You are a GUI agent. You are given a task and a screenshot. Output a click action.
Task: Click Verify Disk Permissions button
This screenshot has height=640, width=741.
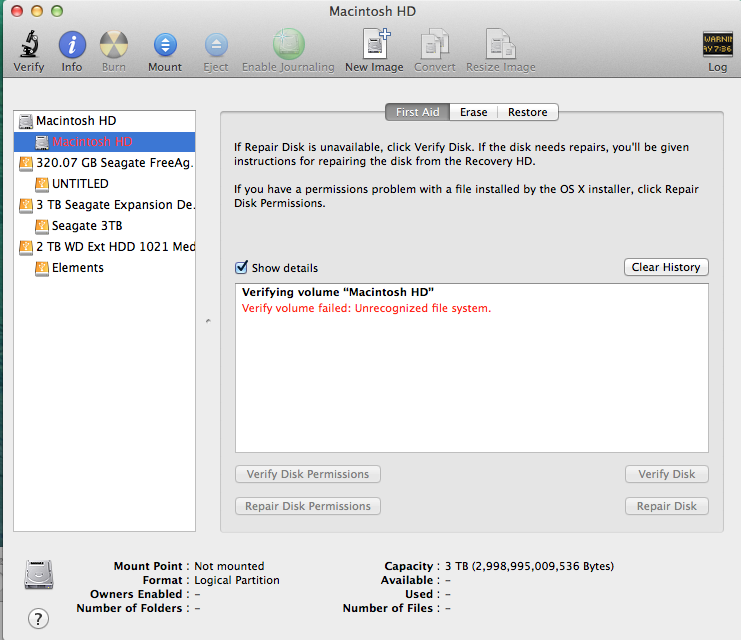308,474
